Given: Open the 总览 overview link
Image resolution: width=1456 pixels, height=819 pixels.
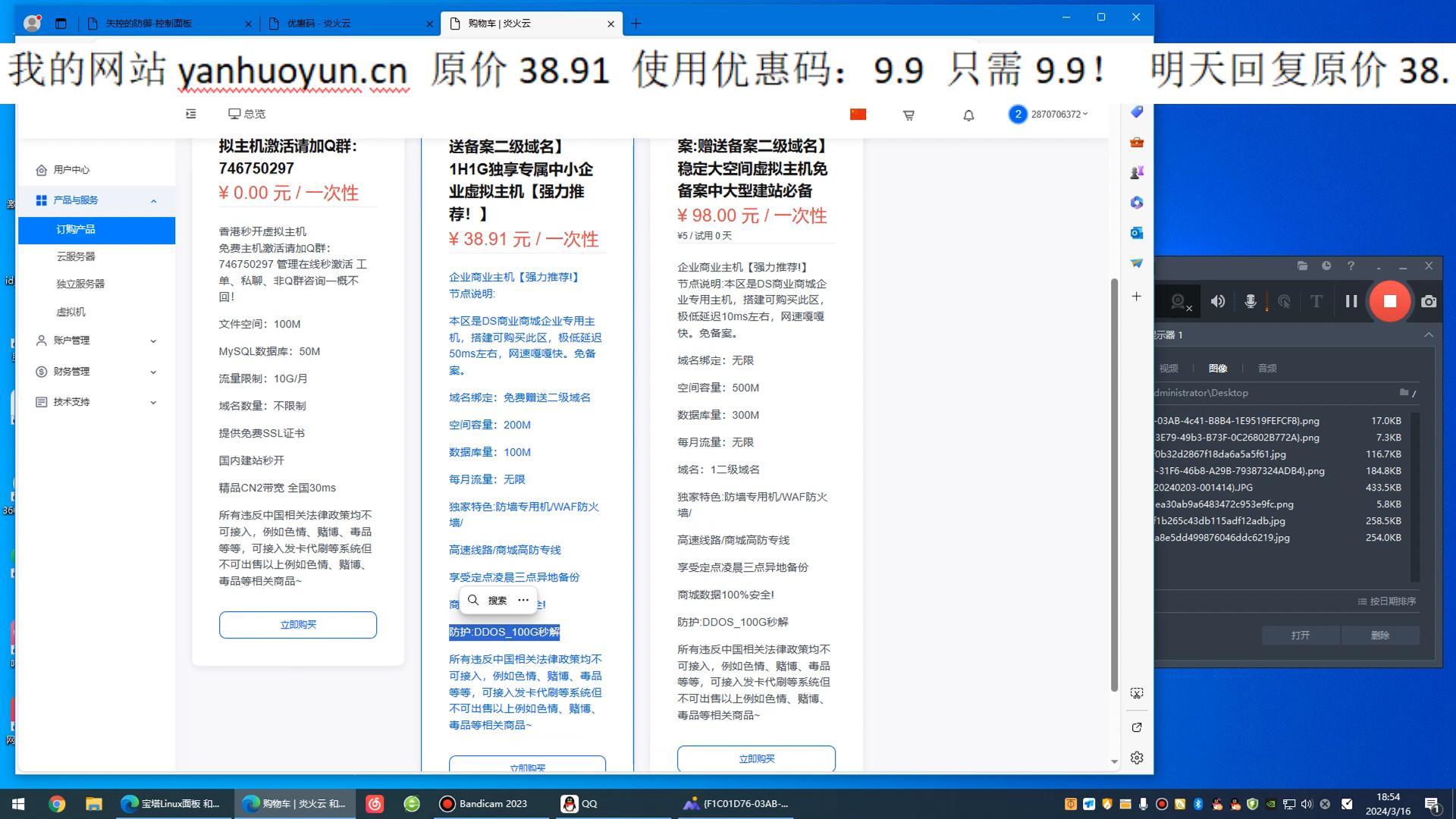Looking at the screenshot, I should click(247, 114).
